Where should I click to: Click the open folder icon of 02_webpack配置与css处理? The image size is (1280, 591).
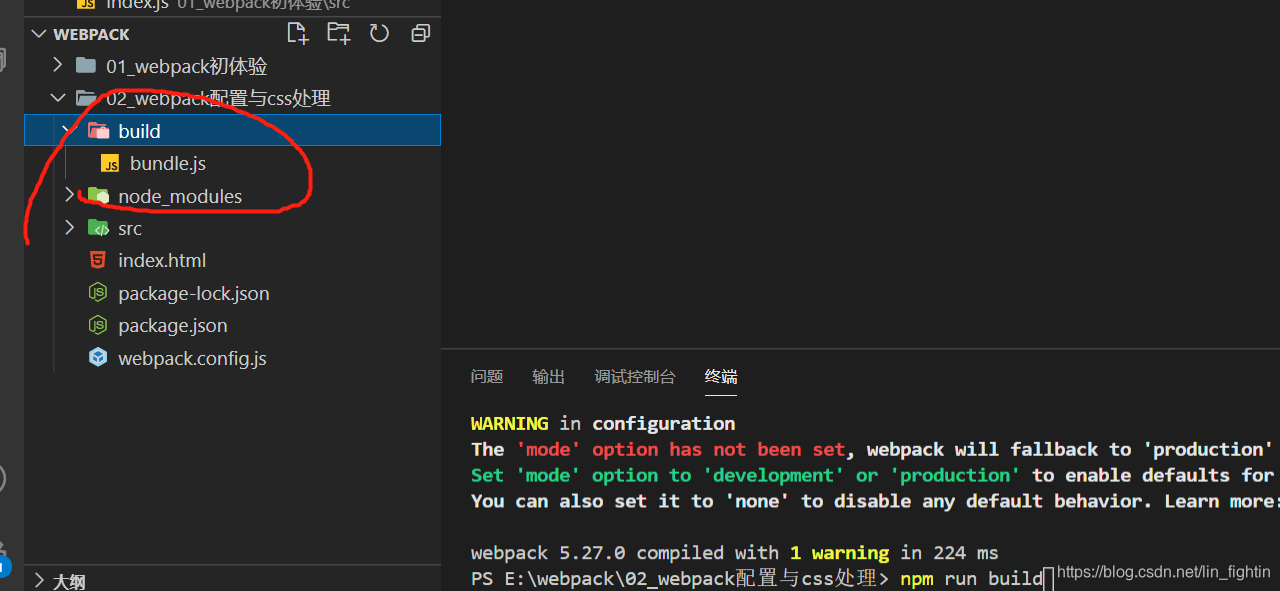(x=86, y=98)
